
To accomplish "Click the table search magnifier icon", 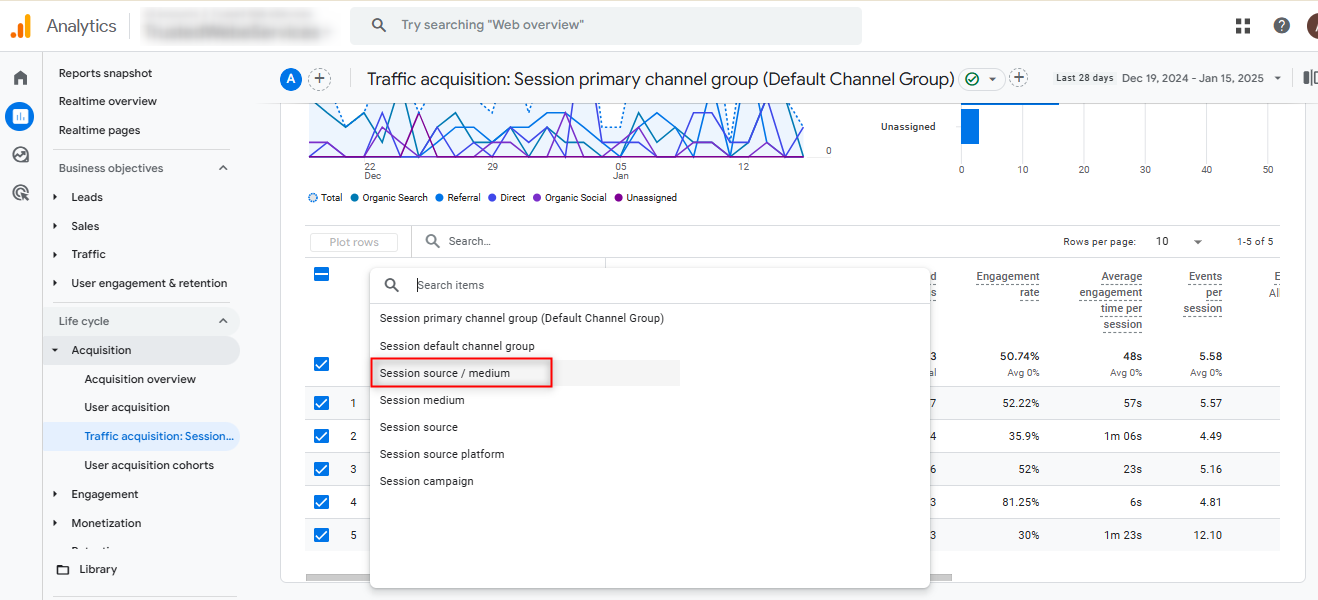I will point(432,241).
